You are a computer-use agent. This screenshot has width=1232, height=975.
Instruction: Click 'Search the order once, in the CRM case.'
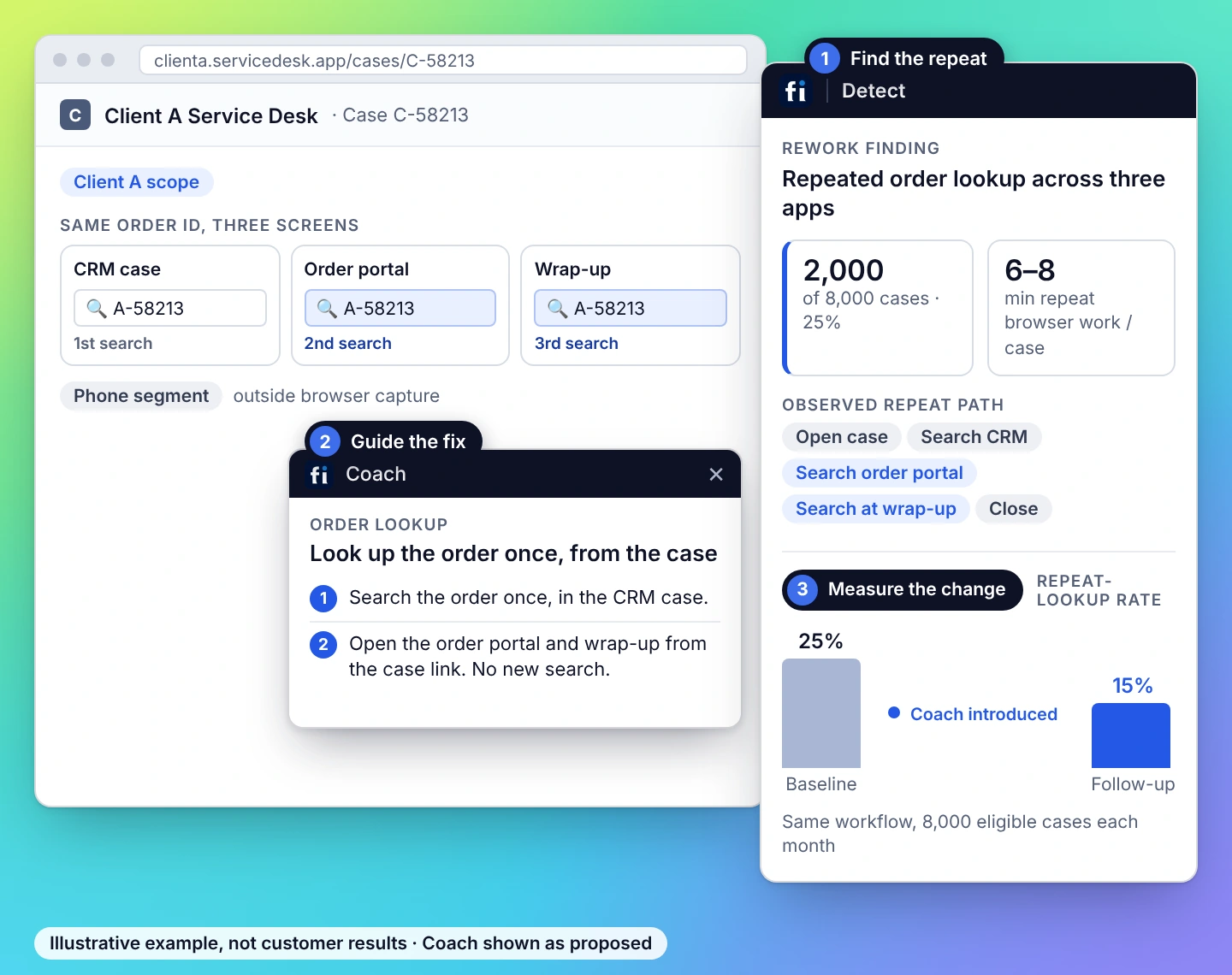point(529,598)
